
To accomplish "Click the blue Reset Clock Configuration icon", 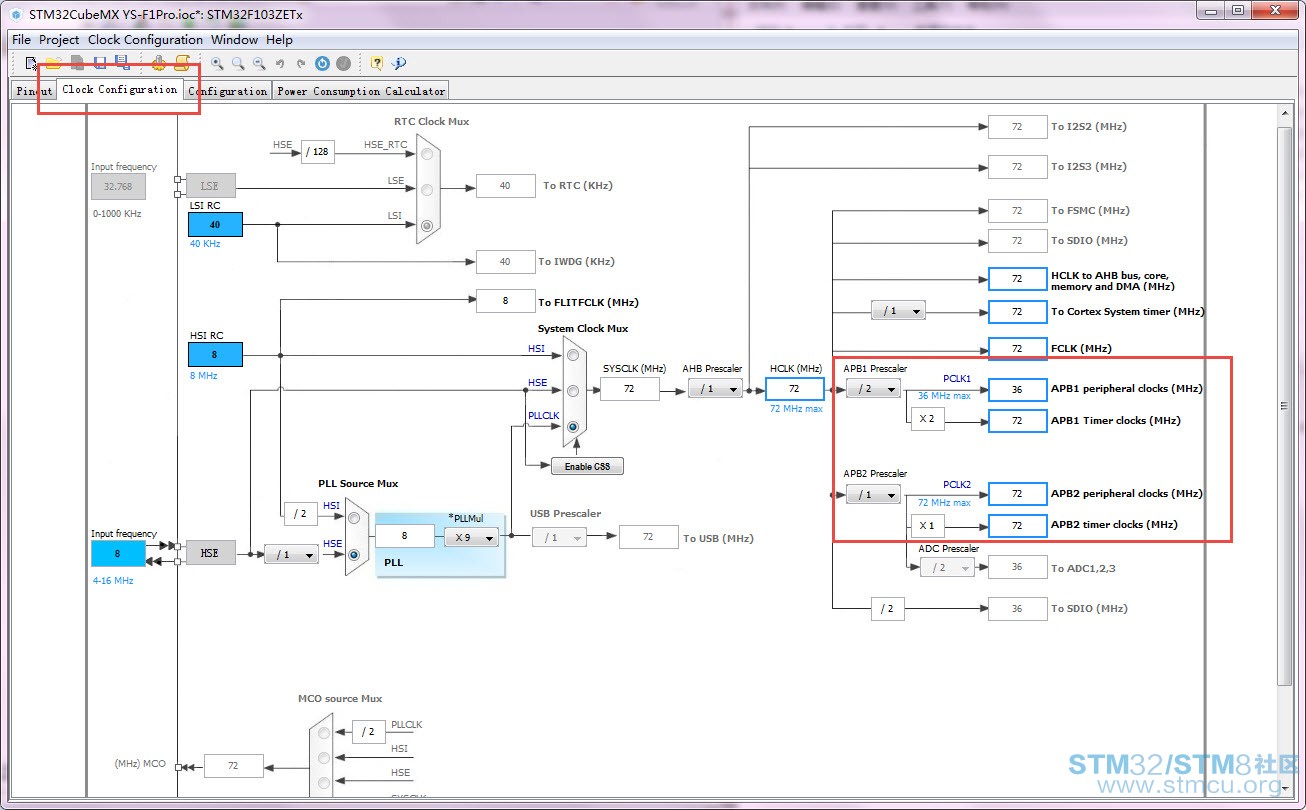I will pos(322,63).
